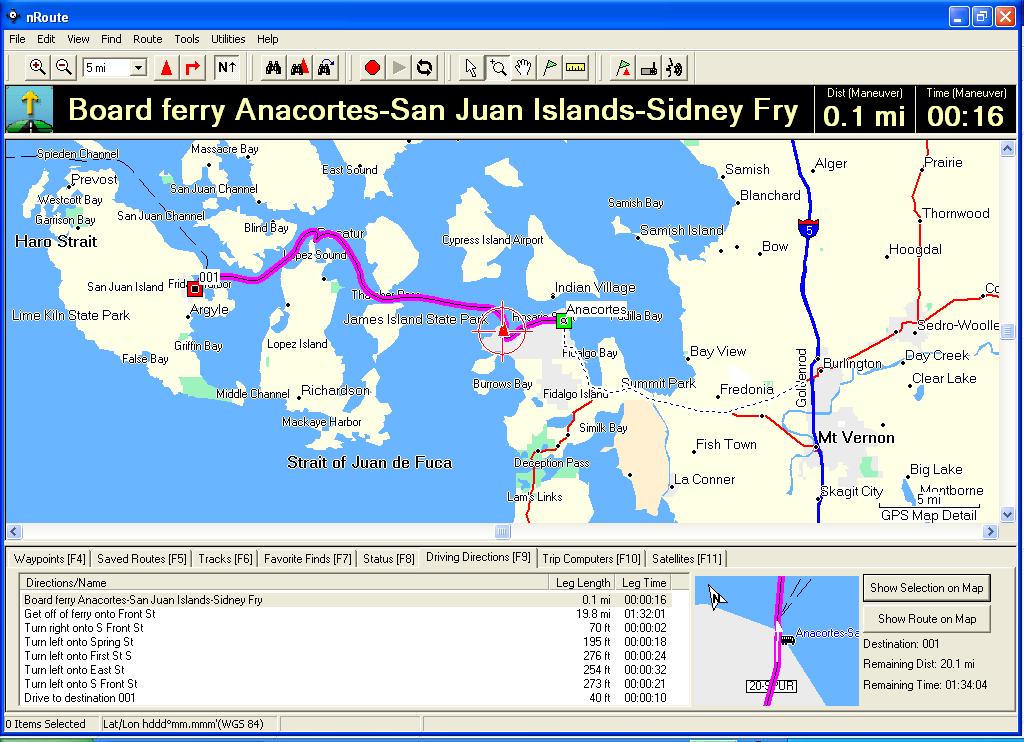Click the binoculars with blue arrow icon
The width and height of the screenshot is (1024, 742).
pos(326,67)
